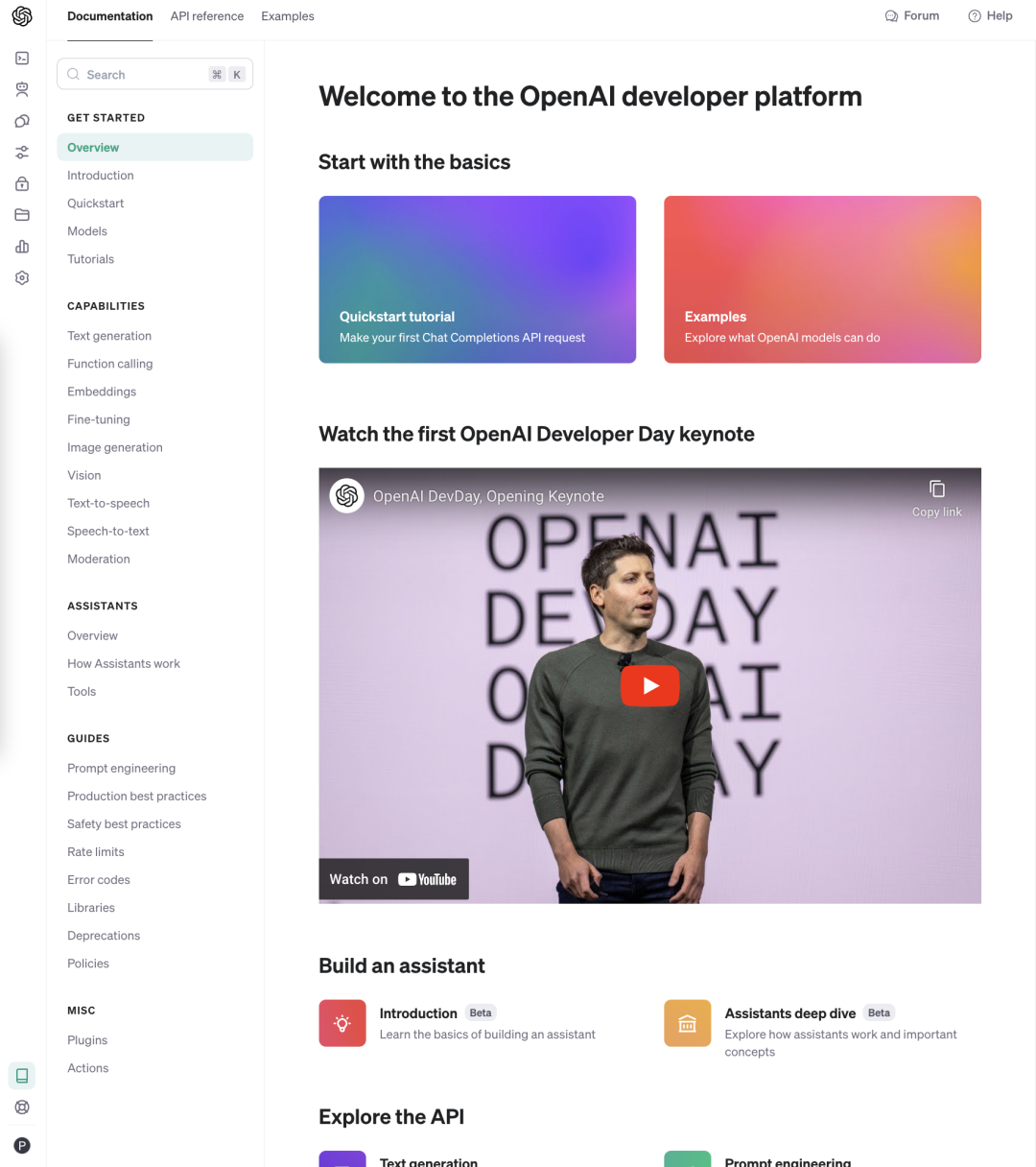Open Image generation in the sidebar
Viewport: 1036px width, 1167px height.
pos(115,447)
